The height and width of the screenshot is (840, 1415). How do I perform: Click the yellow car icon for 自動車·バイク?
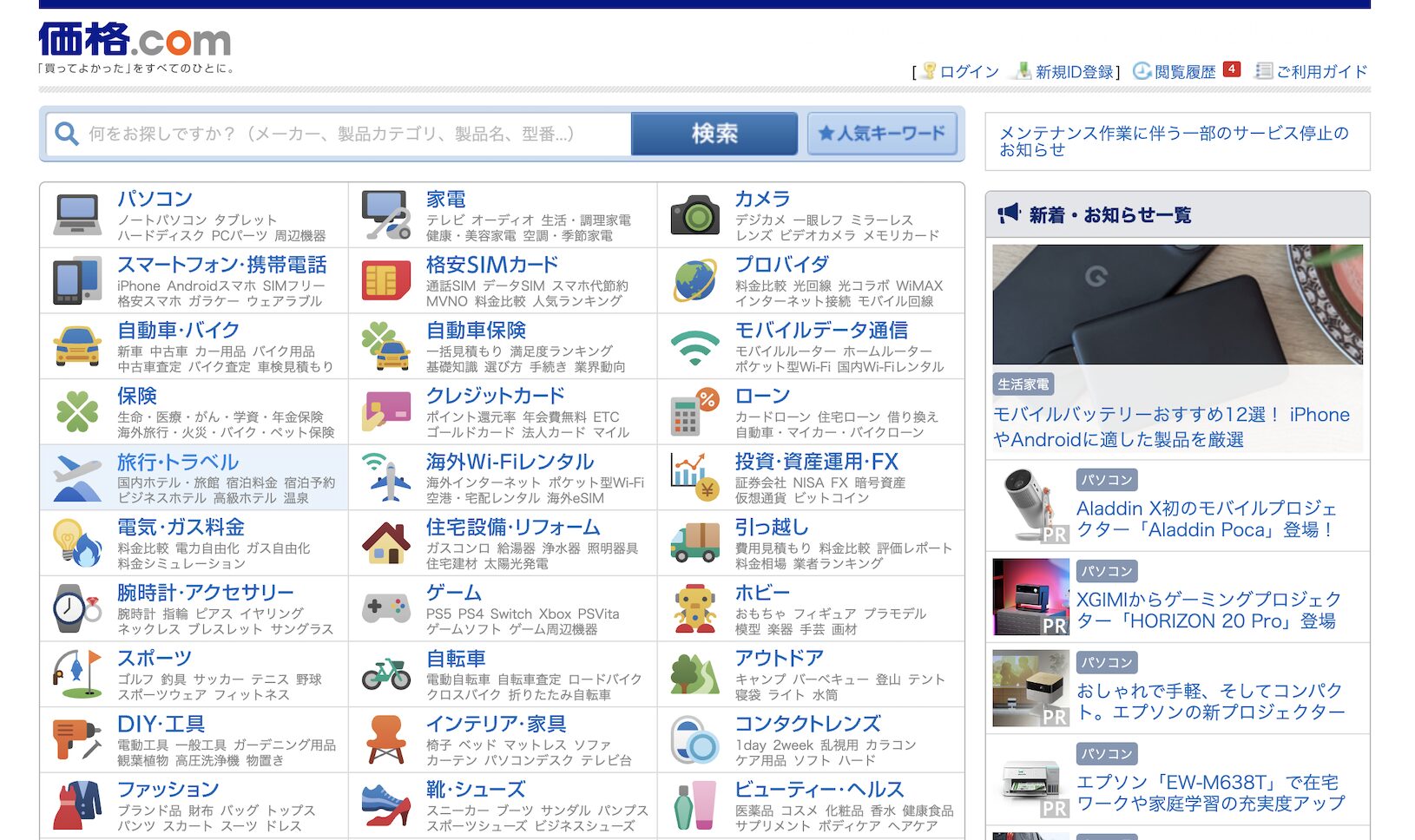click(77, 346)
